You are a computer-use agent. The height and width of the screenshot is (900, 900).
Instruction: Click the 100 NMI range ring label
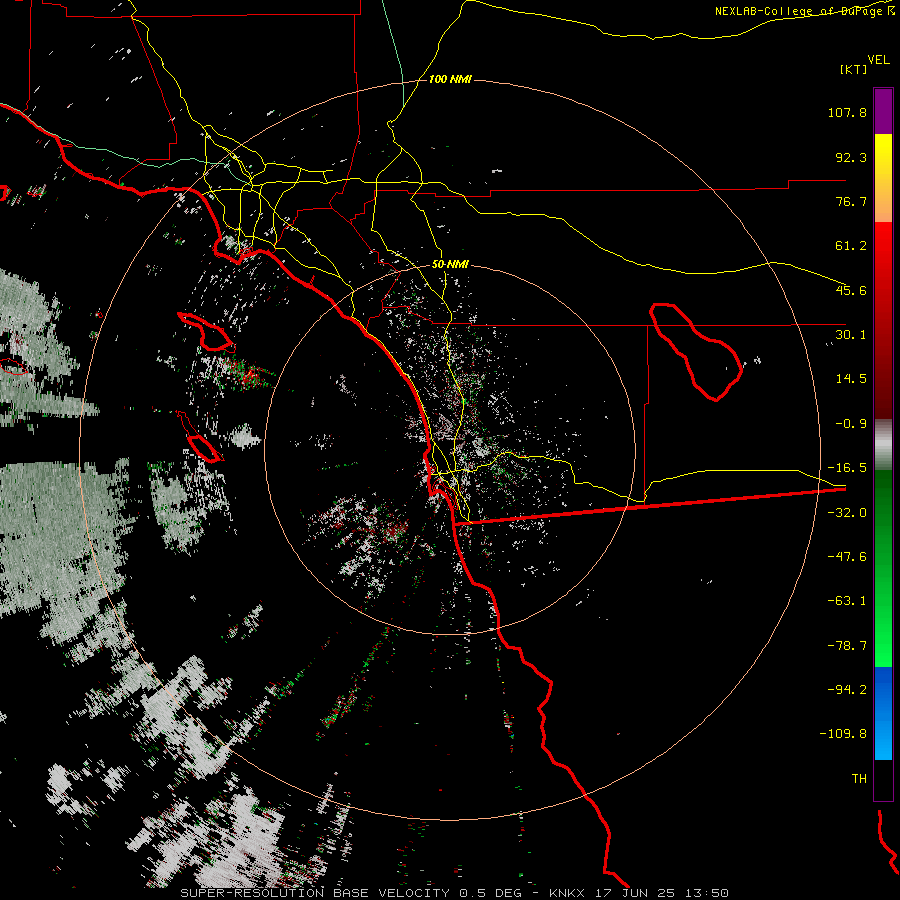pos(450,79)
